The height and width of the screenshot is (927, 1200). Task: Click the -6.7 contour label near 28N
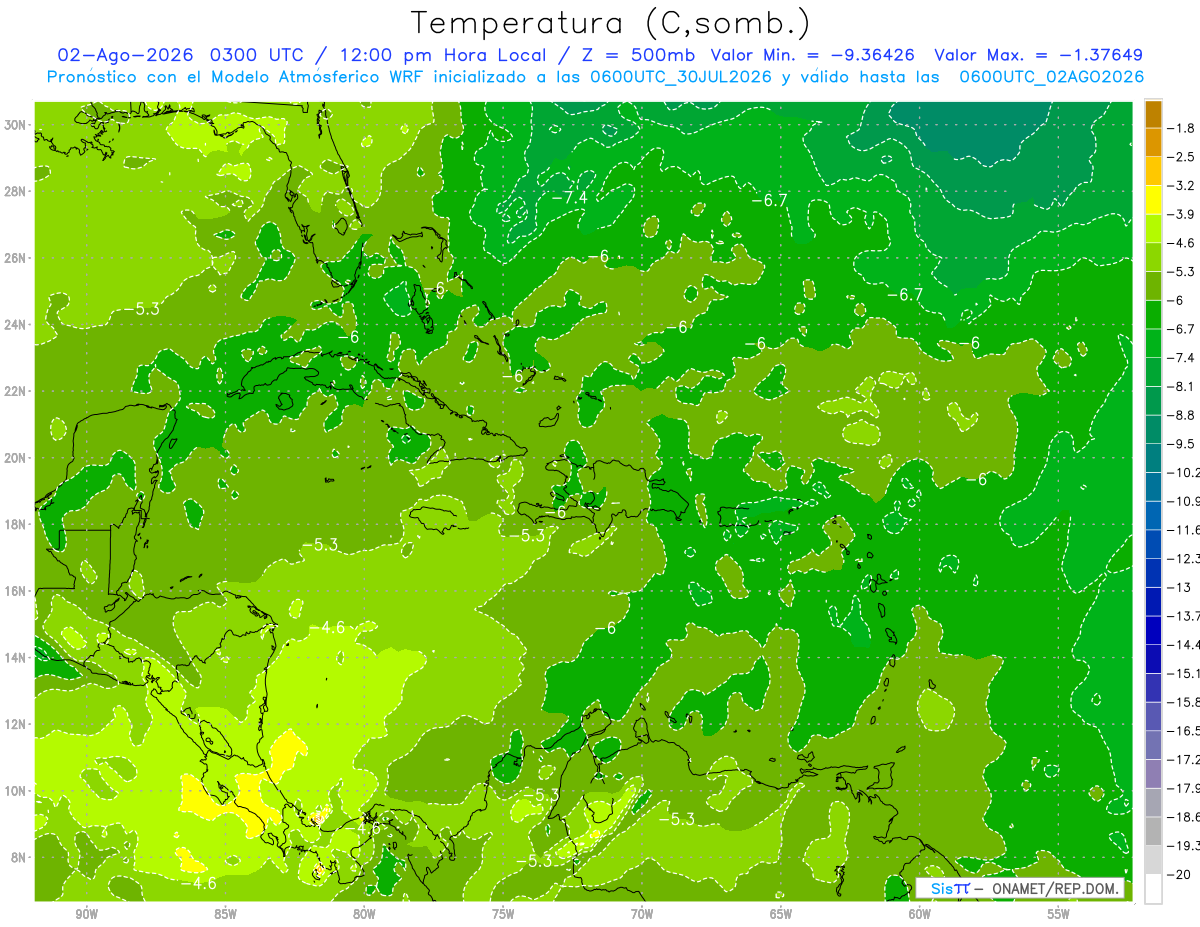click(770, 200)
